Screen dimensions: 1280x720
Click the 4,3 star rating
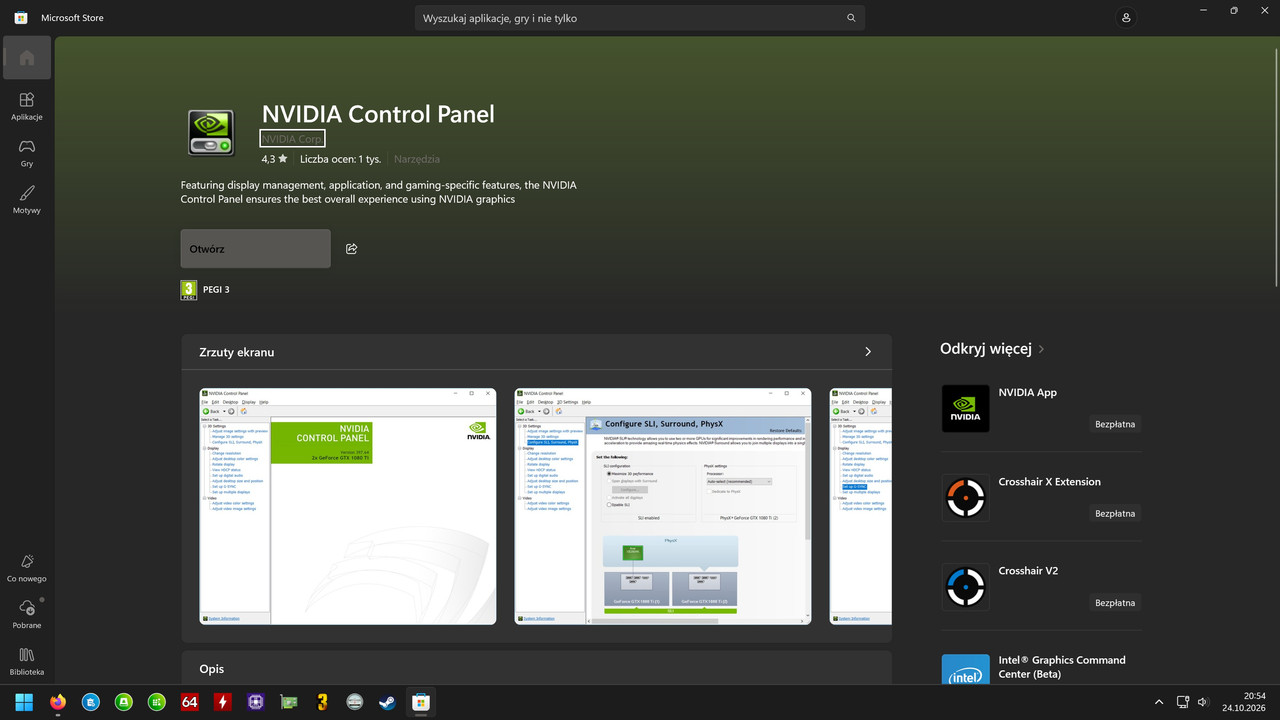click(274, 159)
